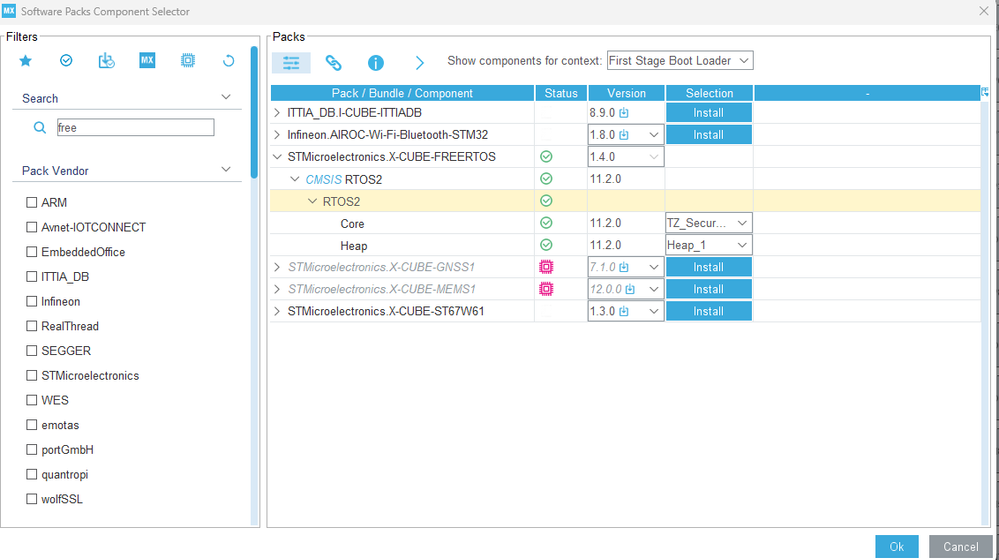Tick the SEGGER vendor checkbox
Viewport: 999px width, 560px height.
[x=31, y=351]
